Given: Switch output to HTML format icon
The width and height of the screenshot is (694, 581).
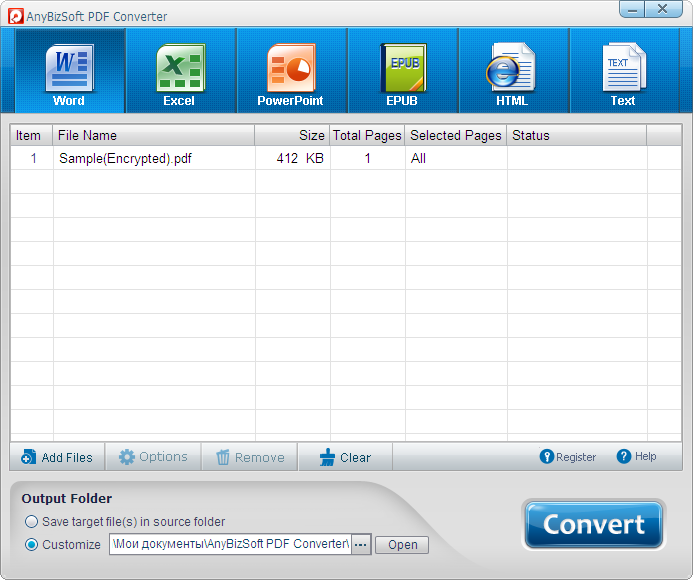Looking at the screenshot, I should pyautogui.click(x=514, y=70).
